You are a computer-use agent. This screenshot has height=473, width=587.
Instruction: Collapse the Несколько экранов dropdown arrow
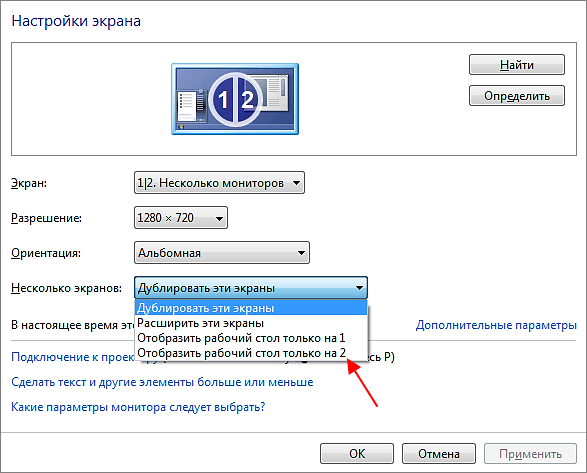tap(359, 288)
